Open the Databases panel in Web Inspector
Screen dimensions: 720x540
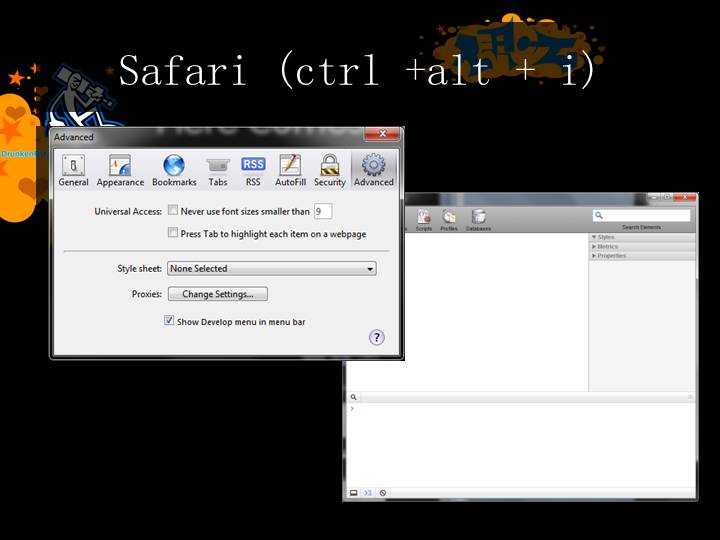point(478,219)
